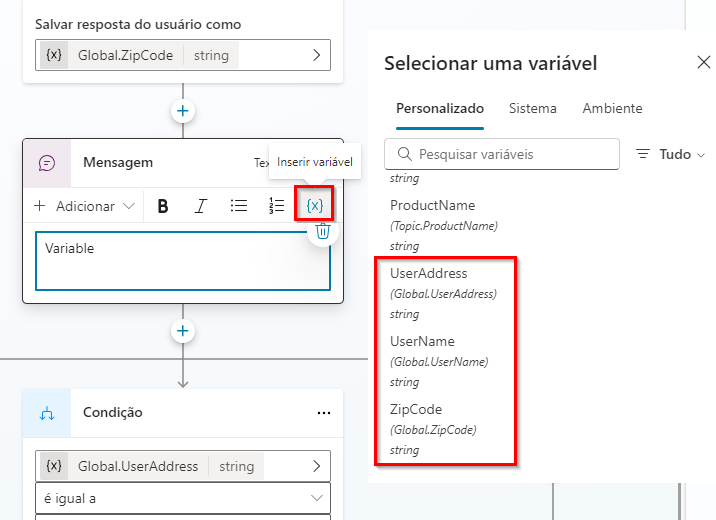
Task: Delete the message with trash icon
Action: pos(322,232)
